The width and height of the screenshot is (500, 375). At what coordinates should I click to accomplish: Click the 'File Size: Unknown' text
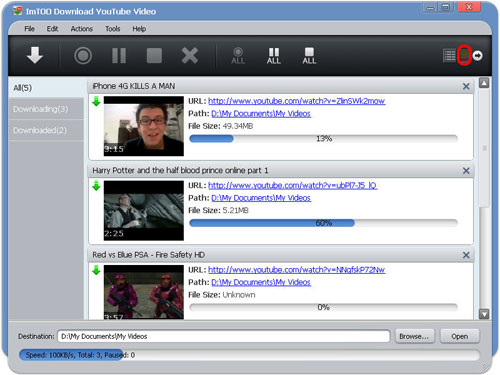tap(222, 295)
